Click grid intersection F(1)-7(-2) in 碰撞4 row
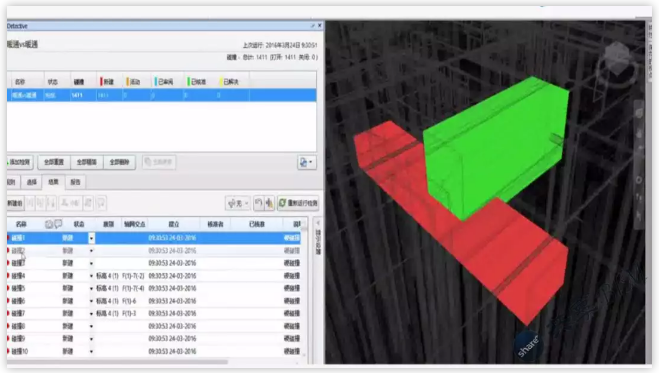This screenshot has width=659, height=373. pos(133,276)
